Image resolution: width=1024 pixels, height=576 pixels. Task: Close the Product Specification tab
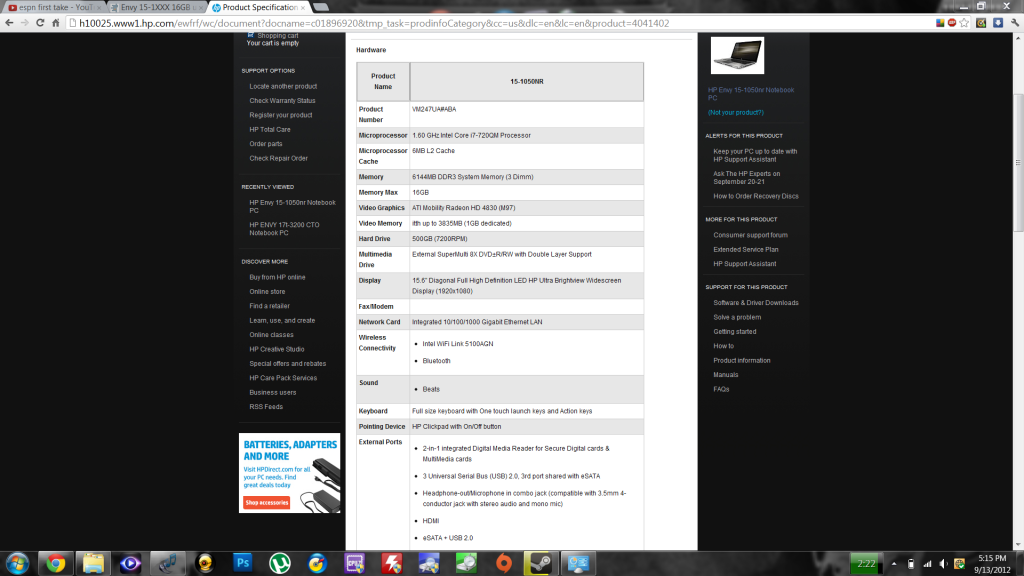point(302,7)
